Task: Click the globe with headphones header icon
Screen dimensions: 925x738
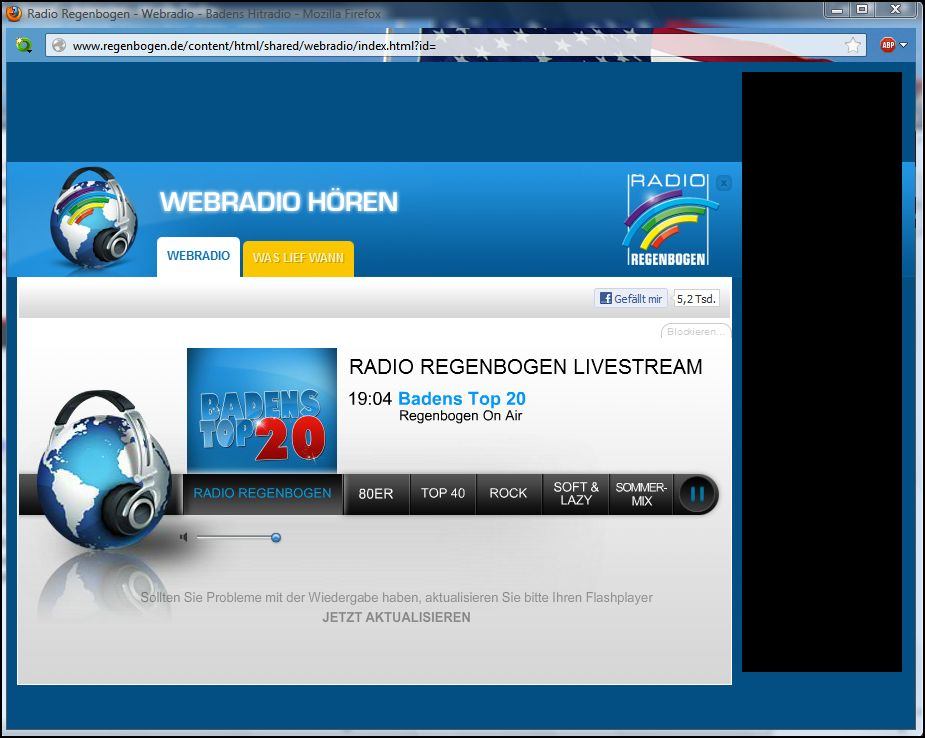Action: [94, 217]
